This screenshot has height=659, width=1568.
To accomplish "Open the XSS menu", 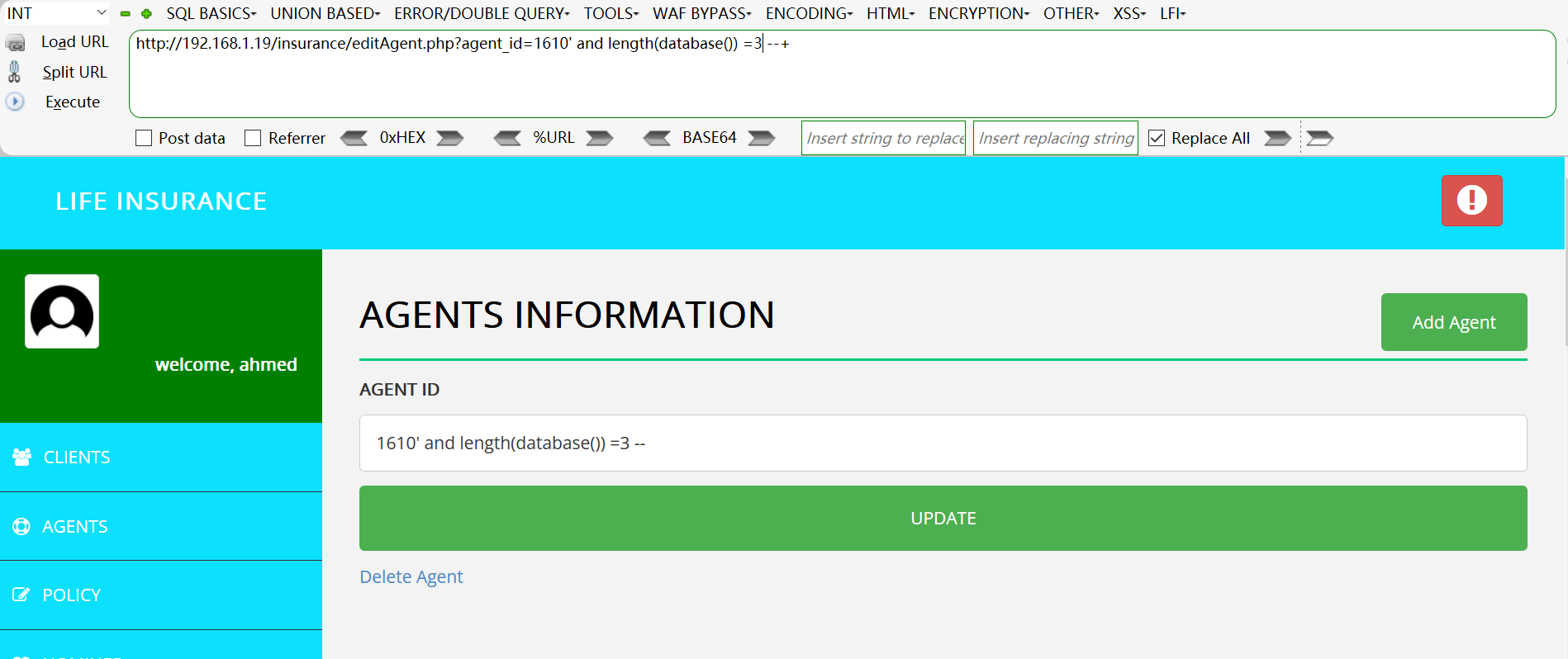I will (1129, 13).
